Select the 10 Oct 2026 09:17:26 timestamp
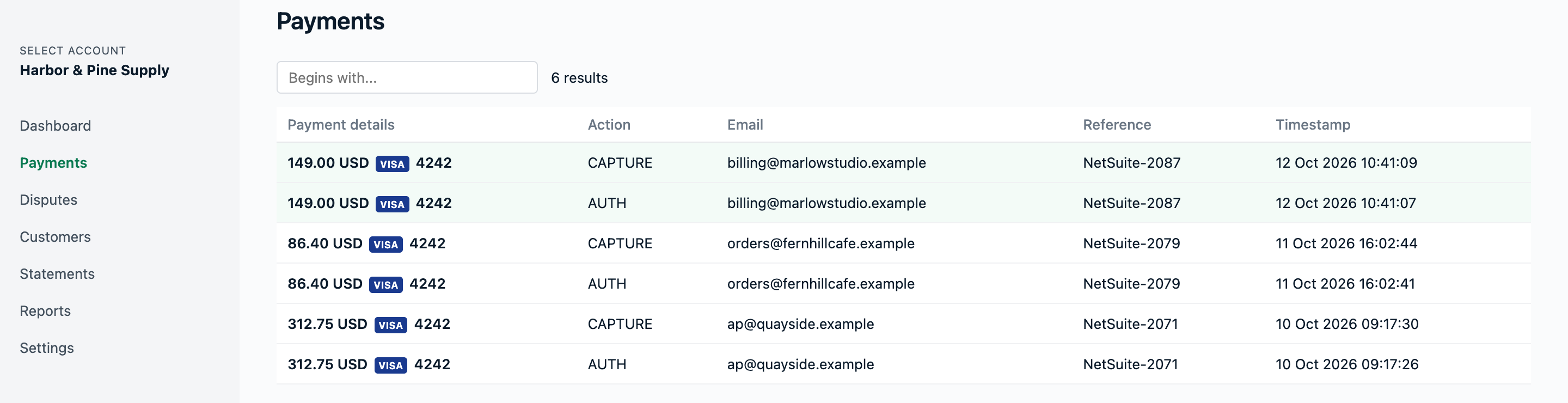The height and width of the screenshot is (403, 1568). [x=1347, y=363]
